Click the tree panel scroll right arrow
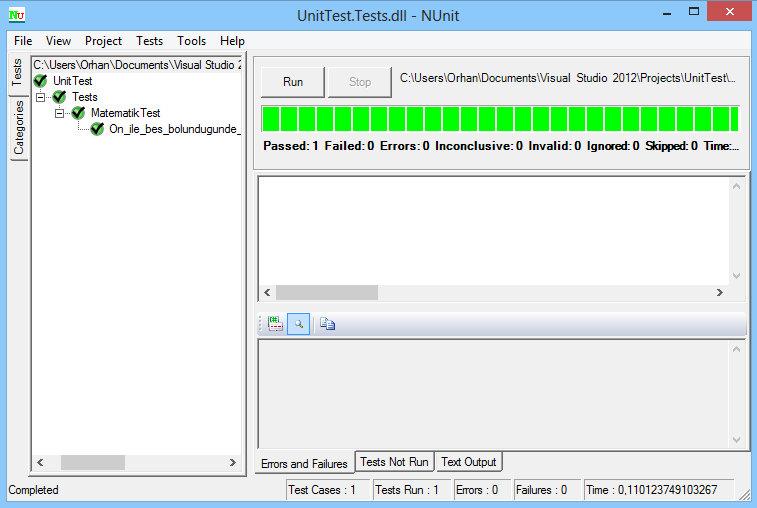The width and height of the screenshot is (757, 508). tap(233, 463)
